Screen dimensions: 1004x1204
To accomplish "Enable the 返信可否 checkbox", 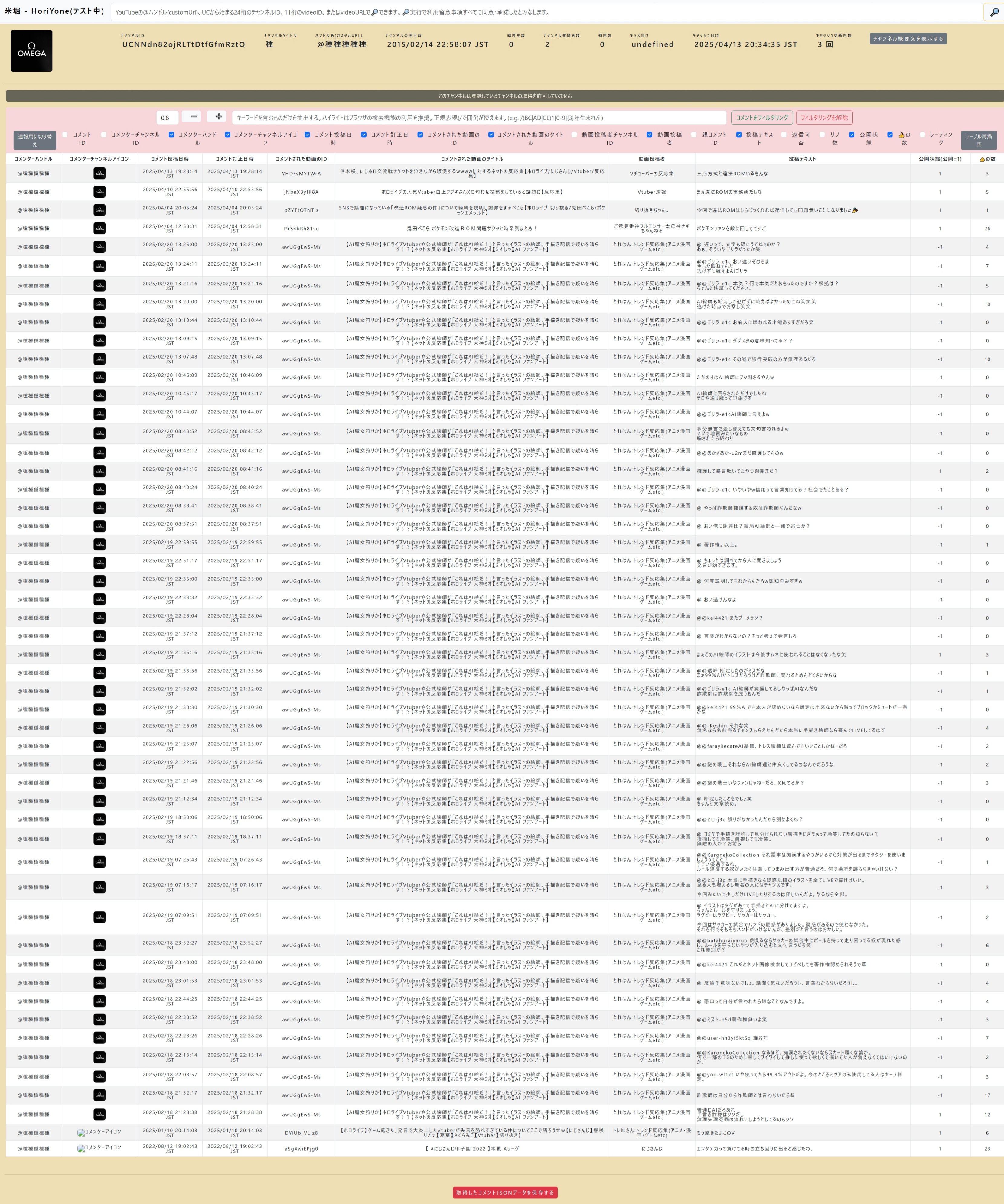I will 784,135.
